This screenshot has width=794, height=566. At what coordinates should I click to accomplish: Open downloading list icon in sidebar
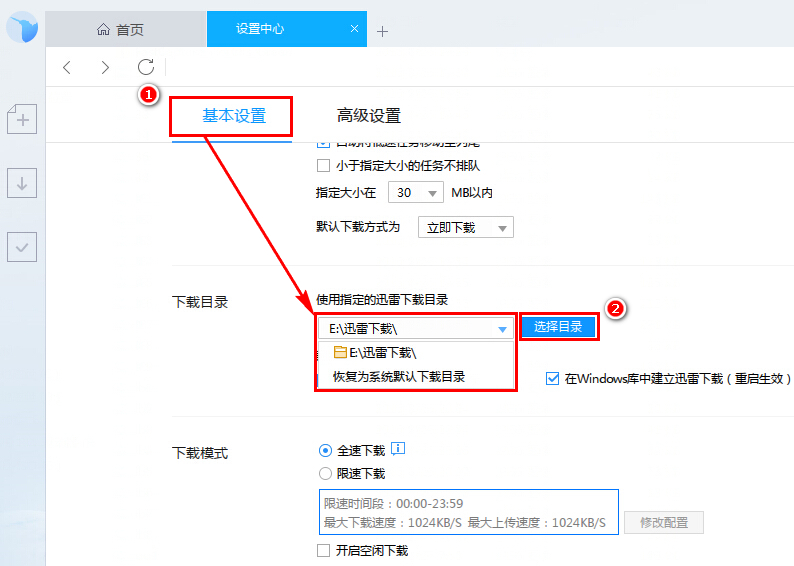(x=22, y=183)
